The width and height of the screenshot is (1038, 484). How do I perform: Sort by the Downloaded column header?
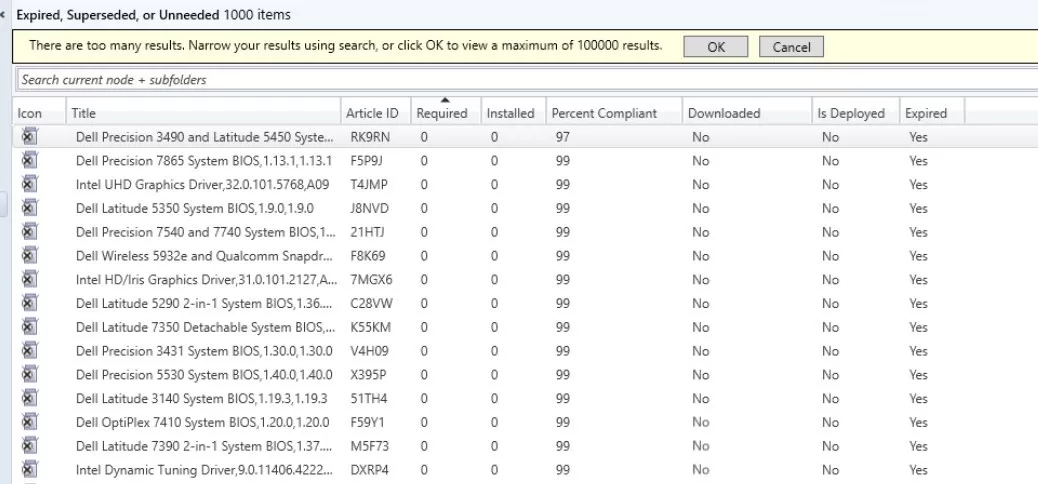(747, 113)
